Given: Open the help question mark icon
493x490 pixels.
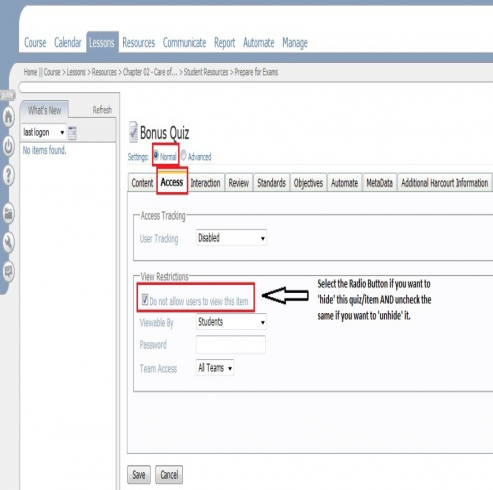Looking at the screenshot, I should [8, 175].
